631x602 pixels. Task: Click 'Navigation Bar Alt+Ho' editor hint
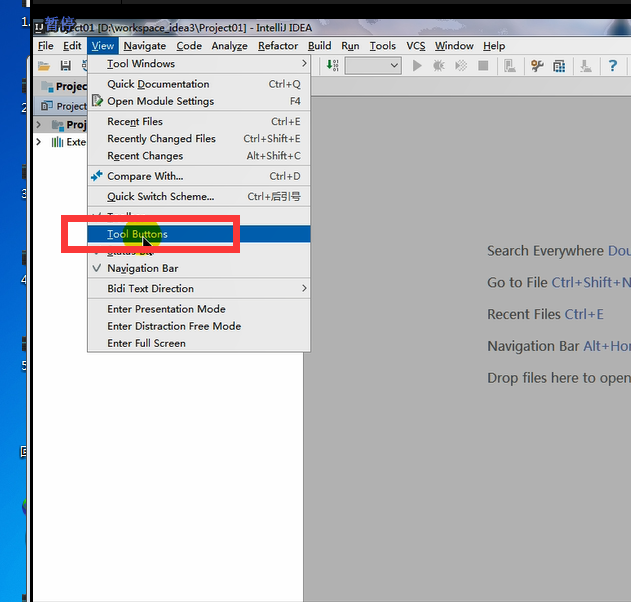pos(559,346)
